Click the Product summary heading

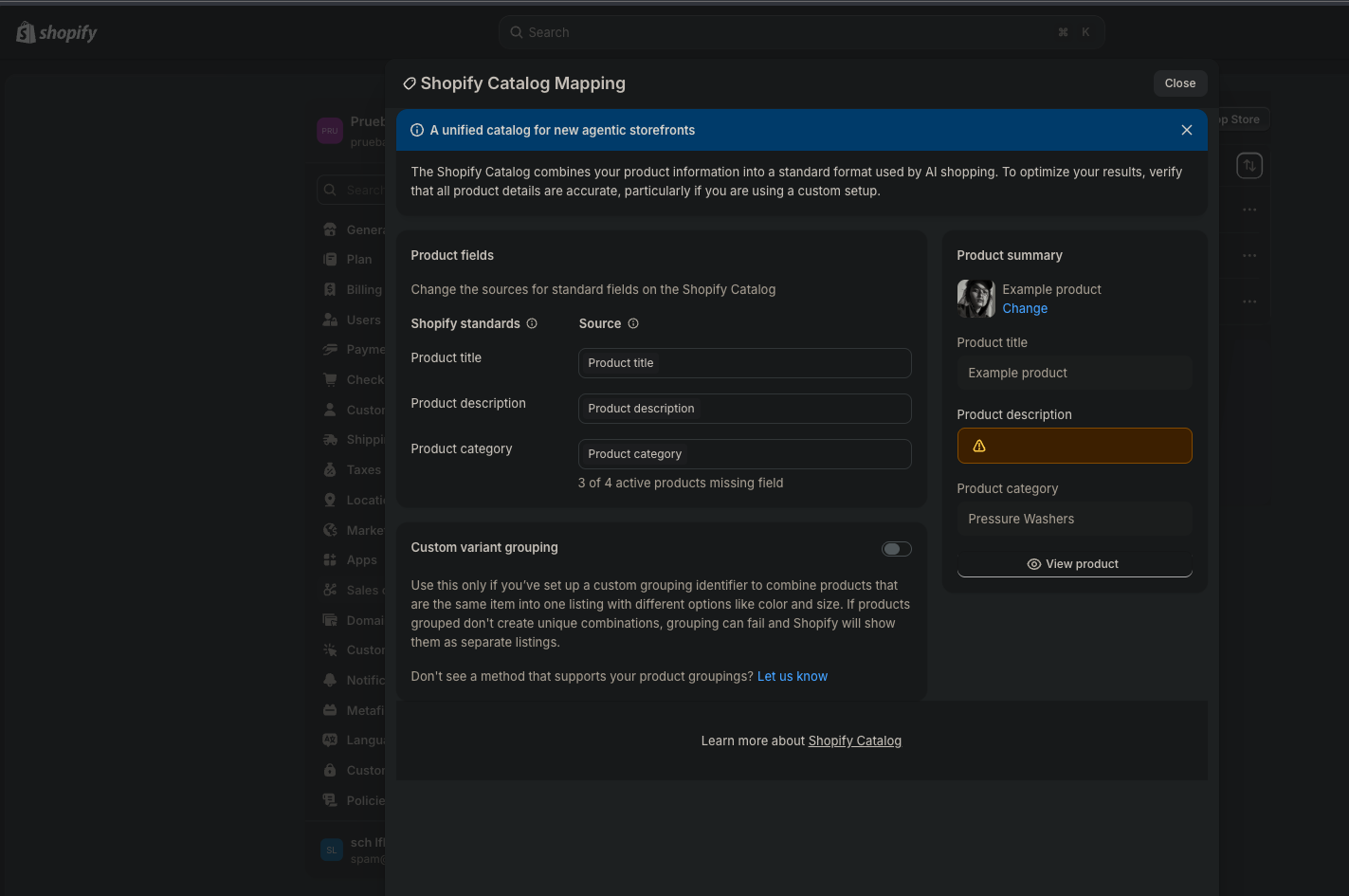[1010, 255]
